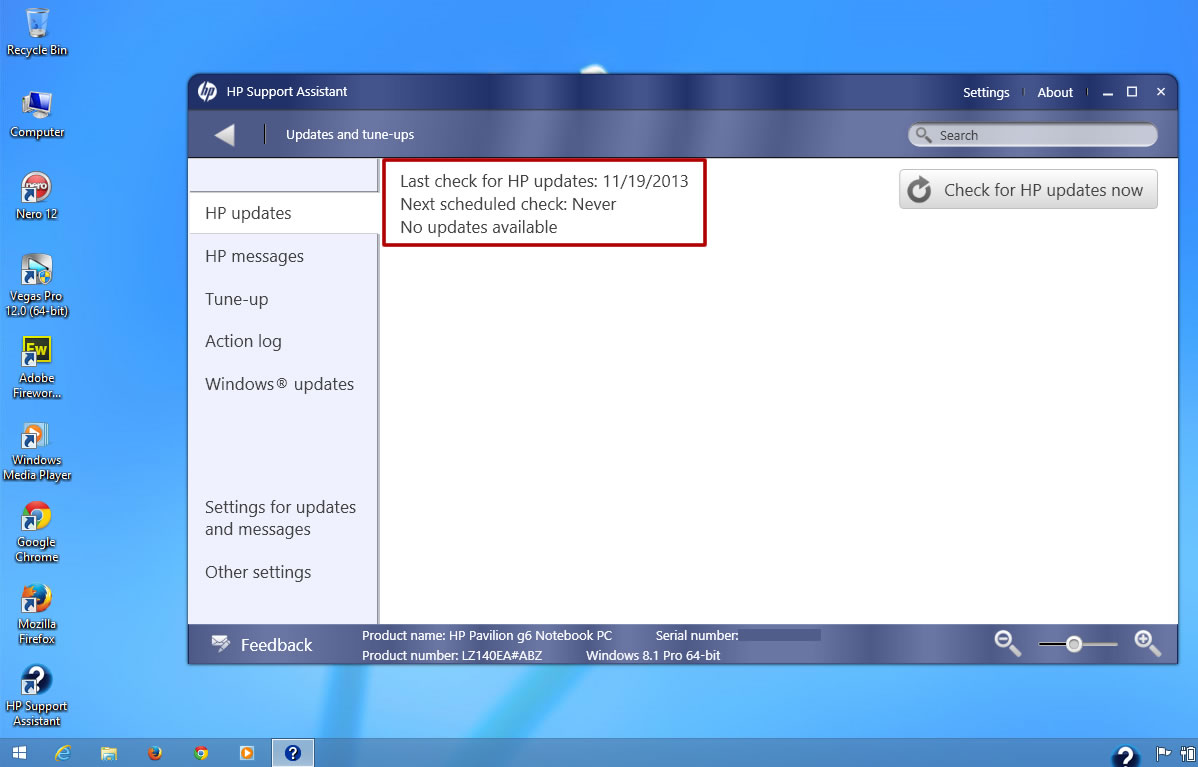Screen dimensions: 1198x767
Task: Minimize the HP Support Assistant window
Action: tap(1108, 92)
